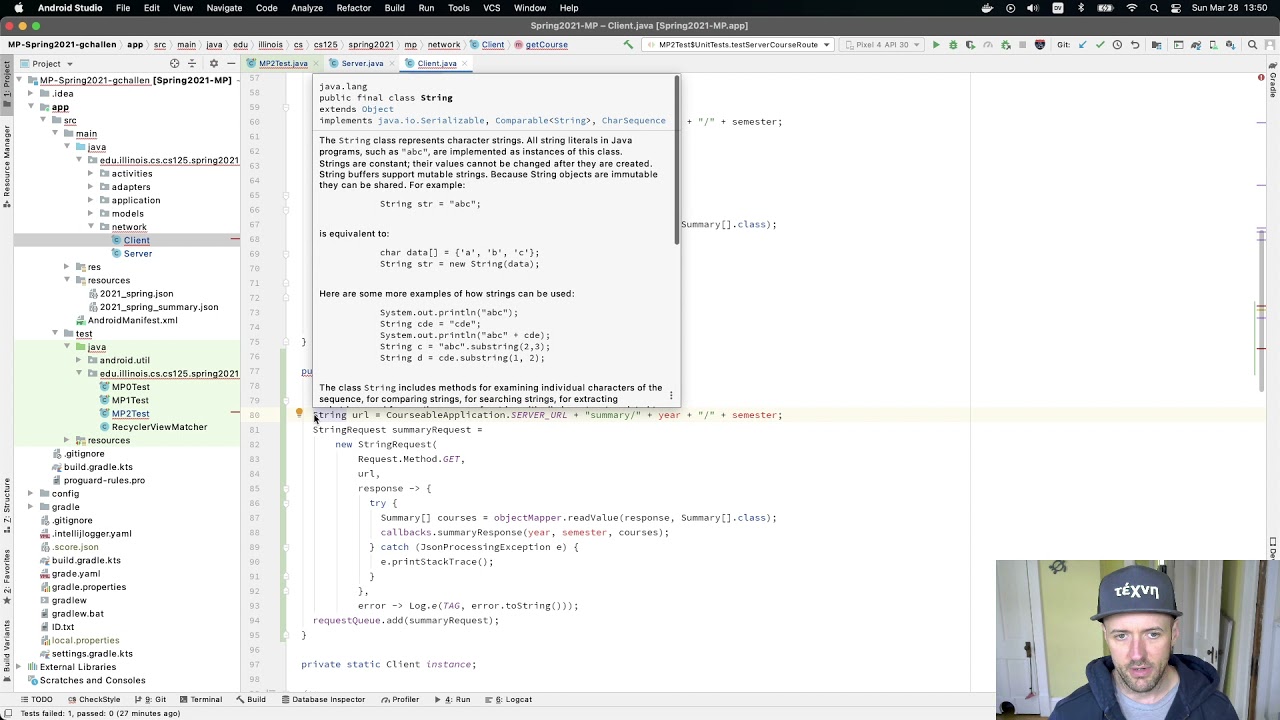This screenshot has height=720, width=1280.
Task: Start debugging with the bug icon
Action: click(x=954, y=44)
